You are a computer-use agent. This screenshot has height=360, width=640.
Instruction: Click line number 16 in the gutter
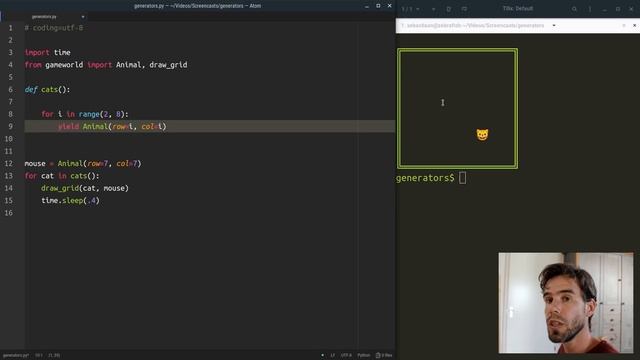(x=9, y=213)
